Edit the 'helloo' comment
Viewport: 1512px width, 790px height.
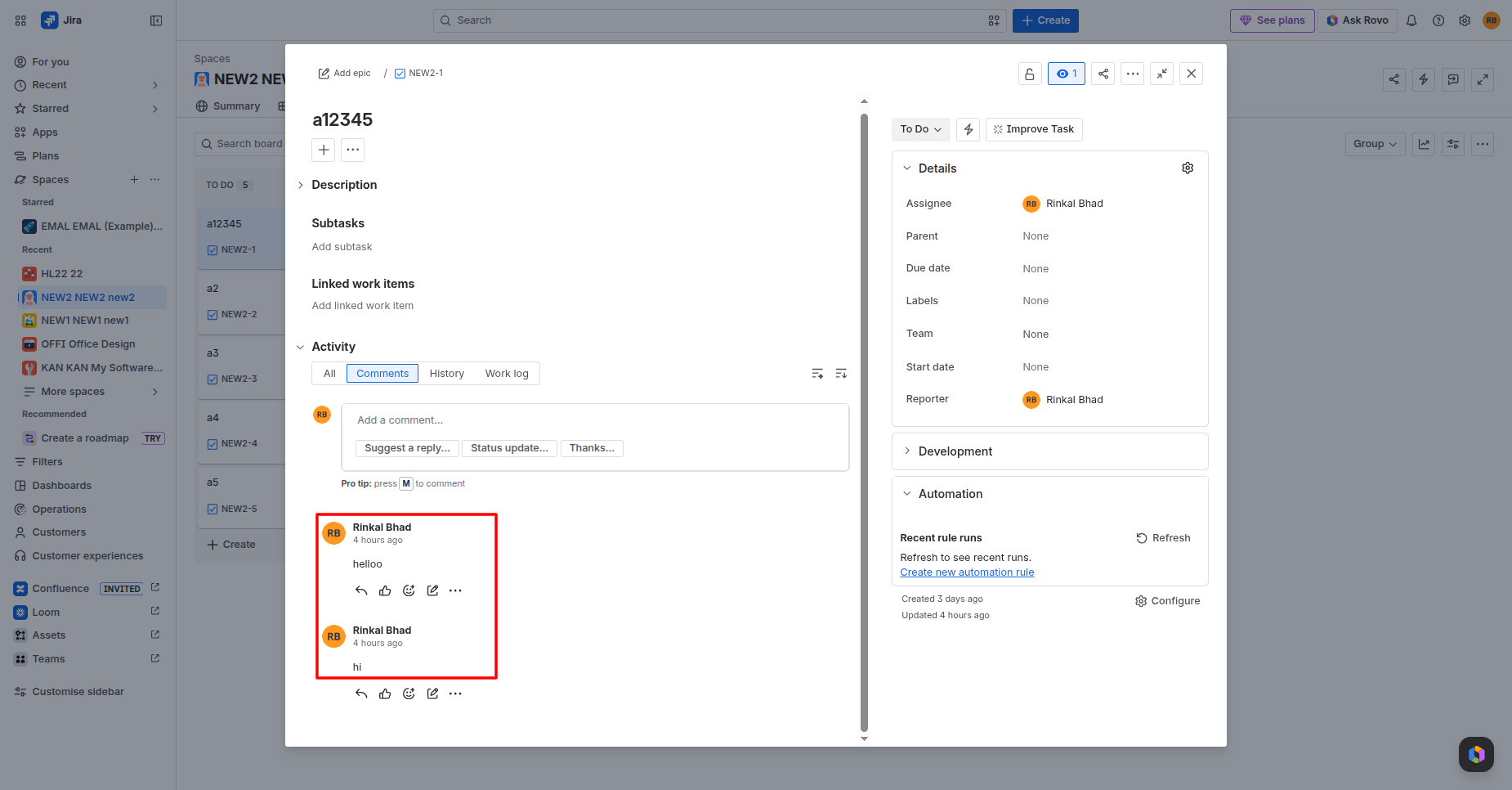pyautogui.click(x=432, y=590)
